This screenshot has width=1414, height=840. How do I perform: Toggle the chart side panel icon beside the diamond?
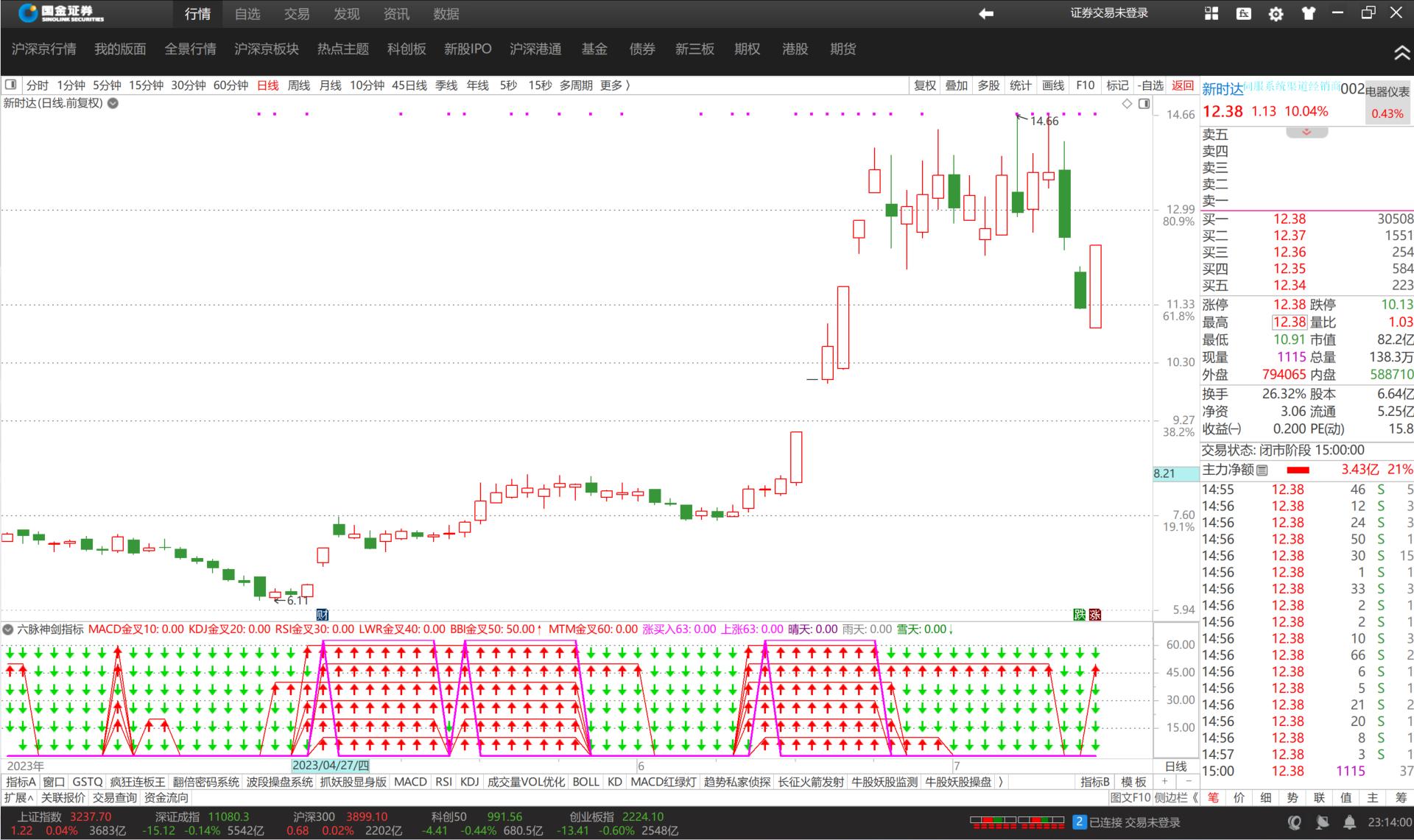pyautogui.click(x=1144, y=104)
